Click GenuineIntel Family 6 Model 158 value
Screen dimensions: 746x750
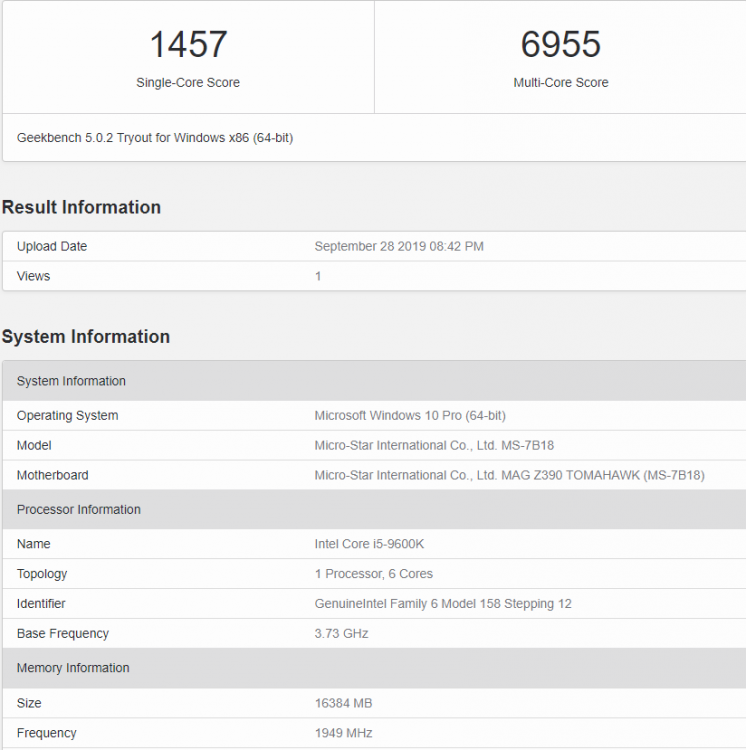click(x=443, y=604)
